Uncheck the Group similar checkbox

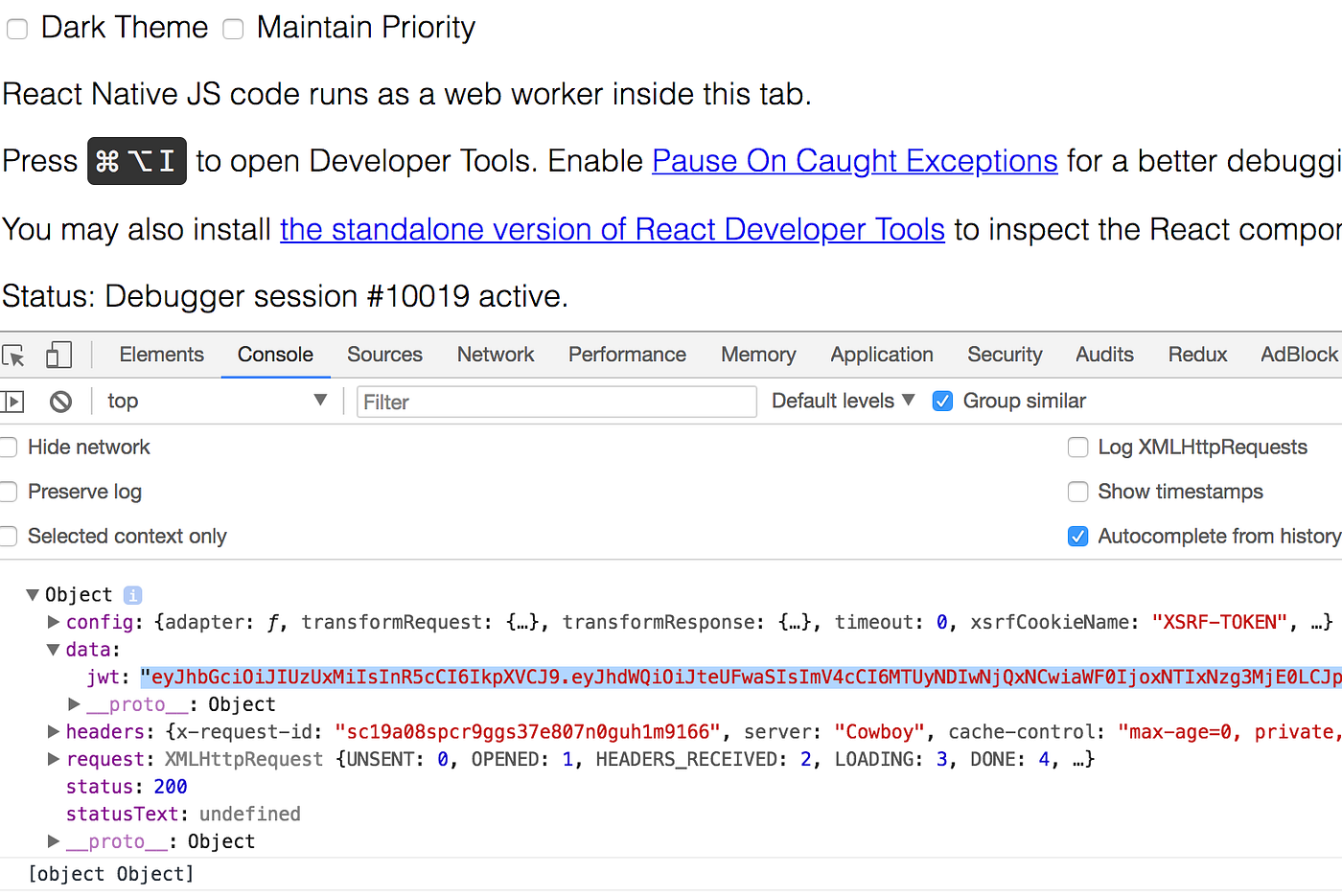click(942, 402)
